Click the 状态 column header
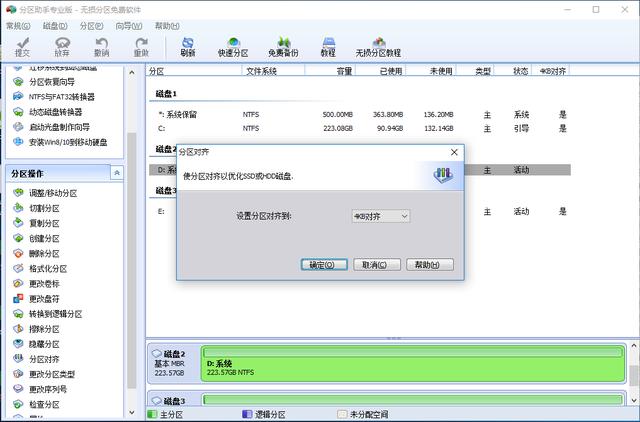 click(513, 71)
